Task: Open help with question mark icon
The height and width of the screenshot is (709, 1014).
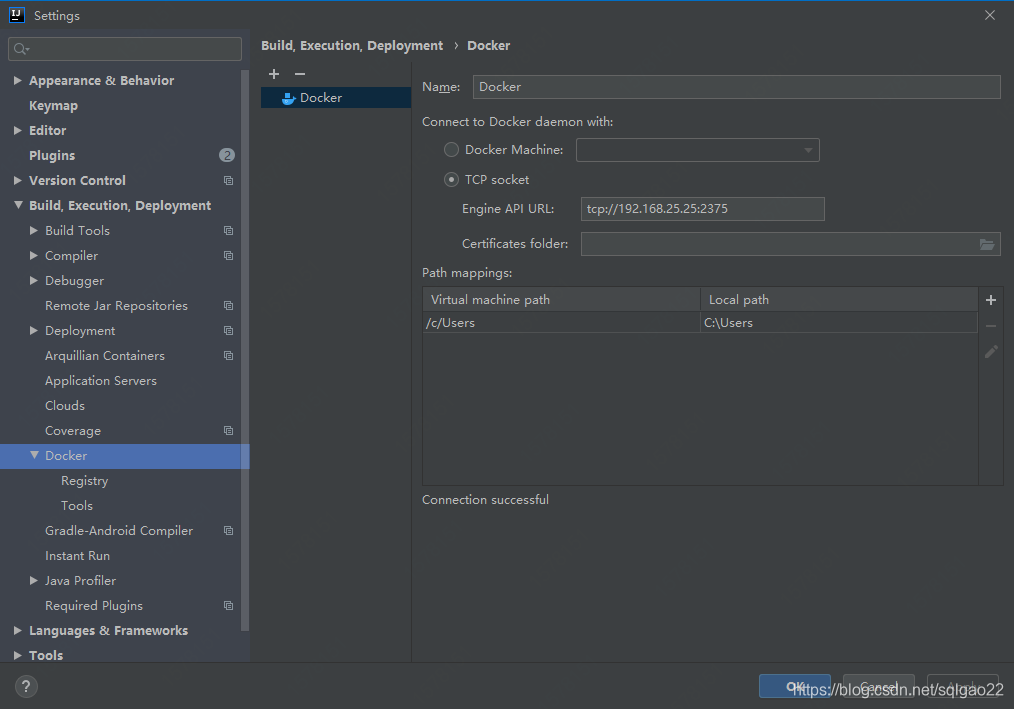Action: pos(26,686)
